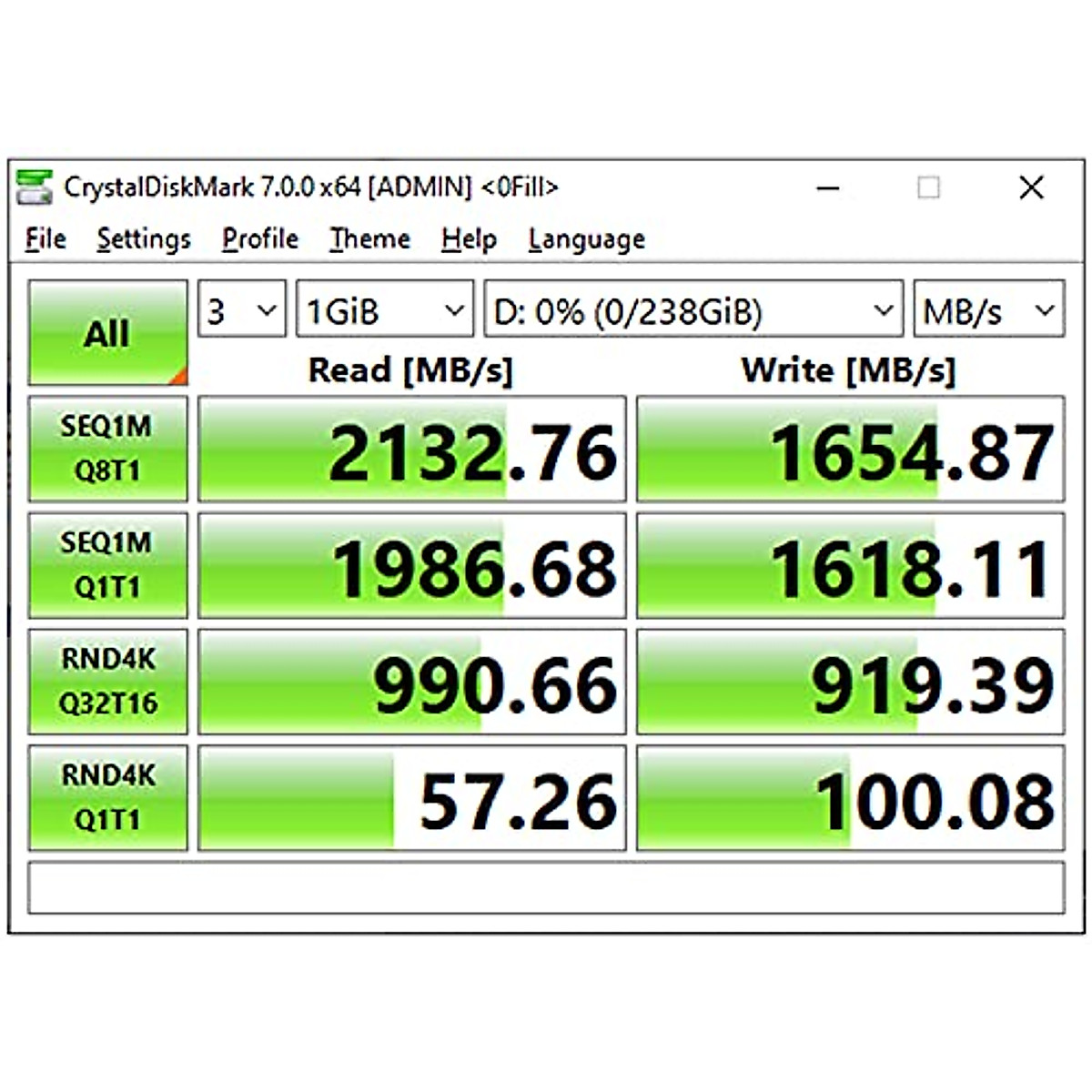Open the Theme menu
The image size is (1092, 1092).
369,238
